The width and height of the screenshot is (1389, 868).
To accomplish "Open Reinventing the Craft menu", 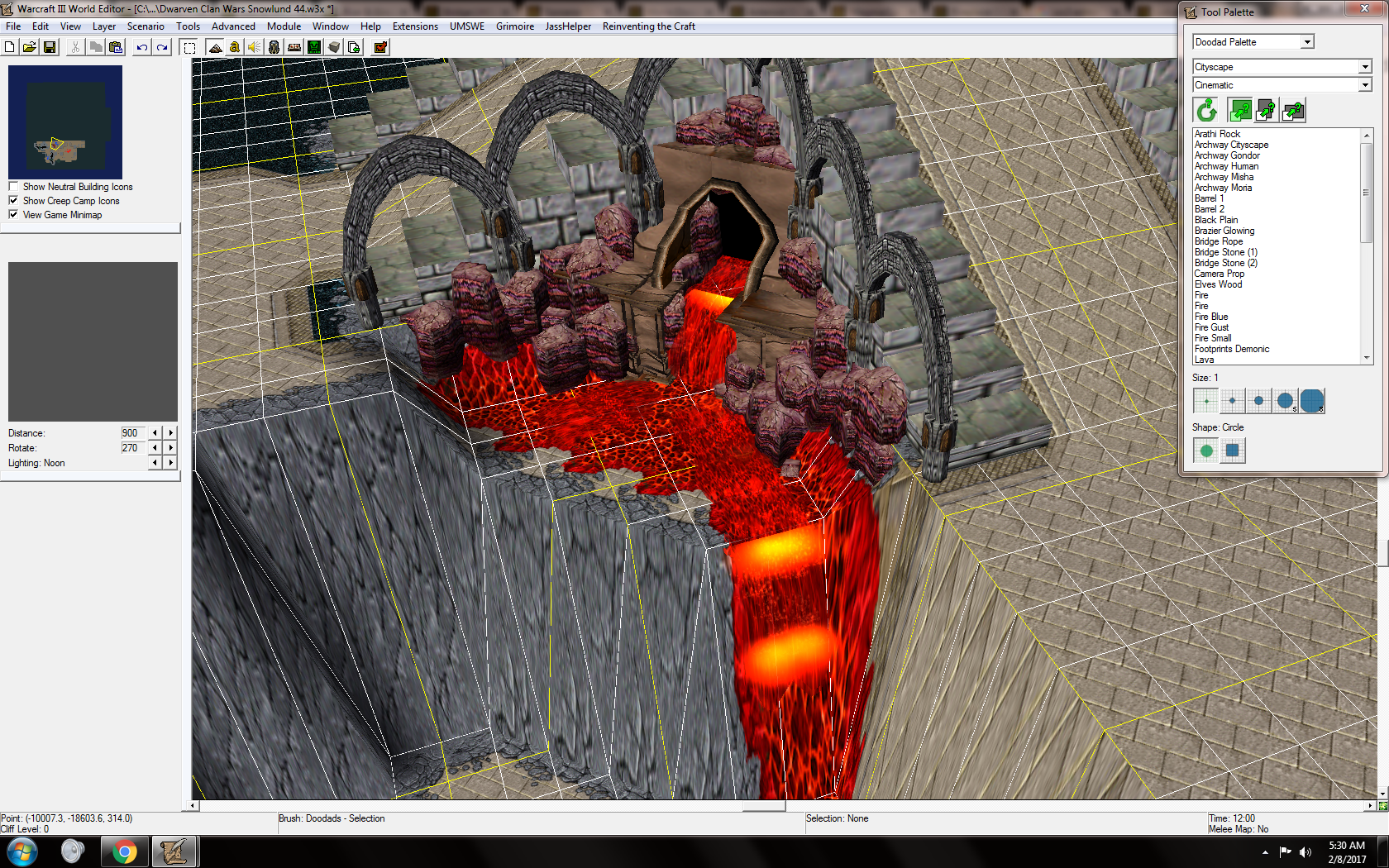I will (x=649, y=26).
